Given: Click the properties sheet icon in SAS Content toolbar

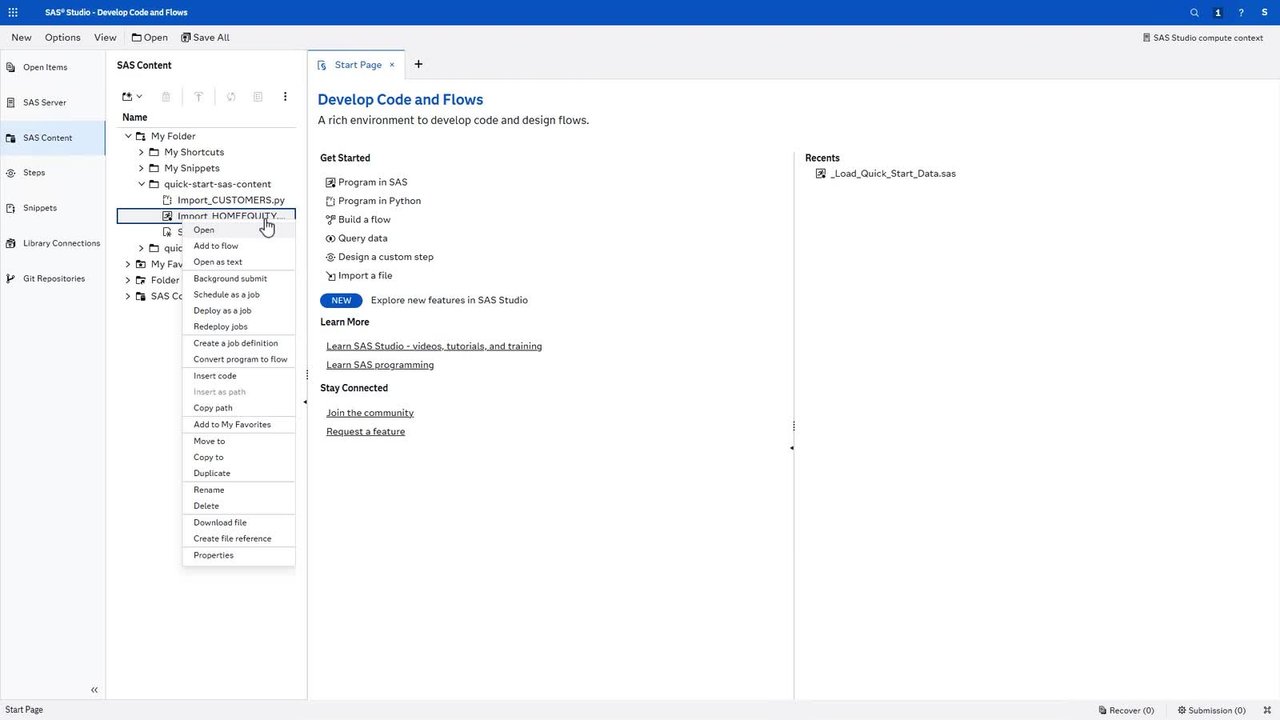Looking at the screenshot, I should [258, 97].
